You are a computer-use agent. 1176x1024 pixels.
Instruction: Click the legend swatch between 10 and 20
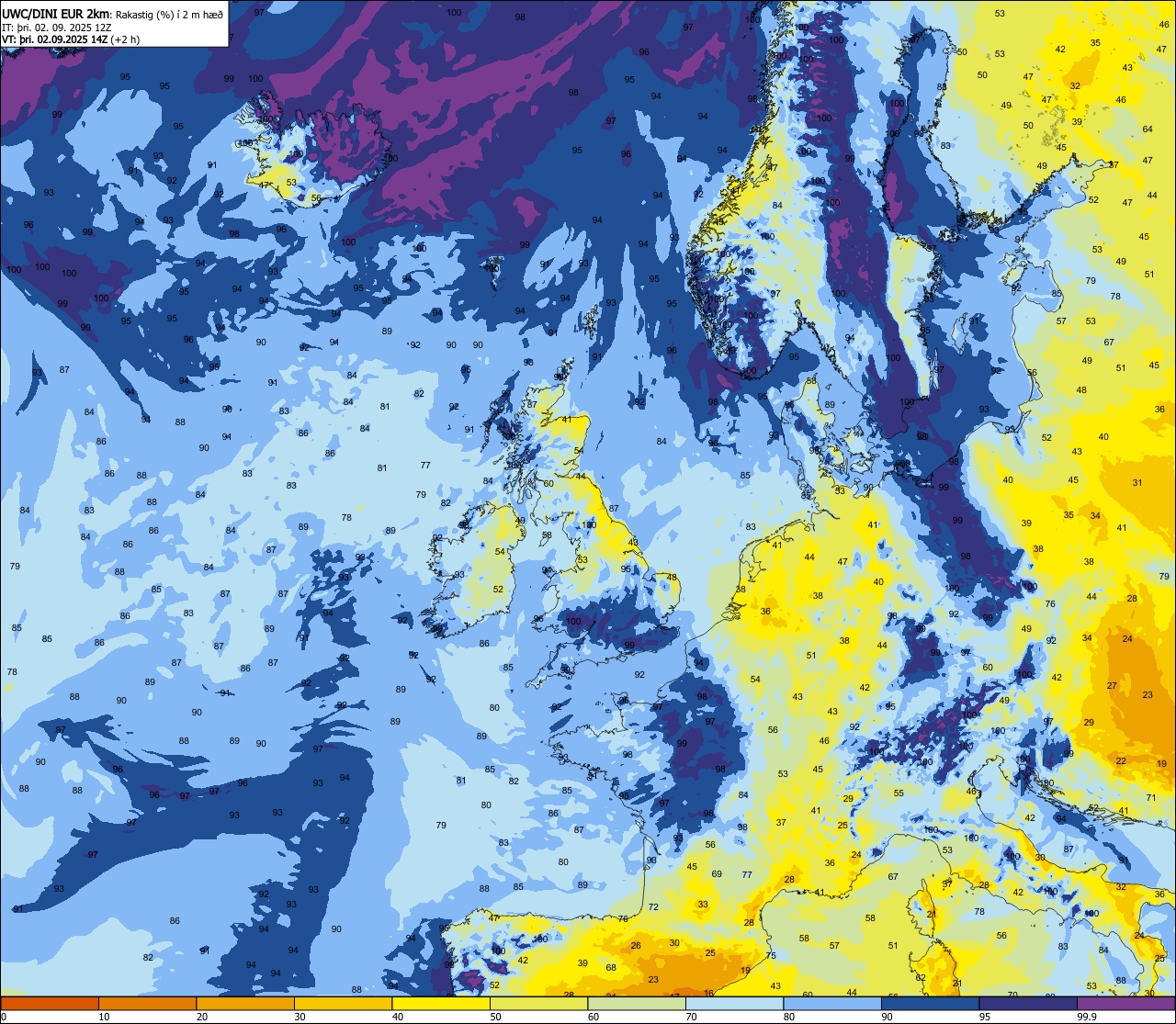[147, 1003]
